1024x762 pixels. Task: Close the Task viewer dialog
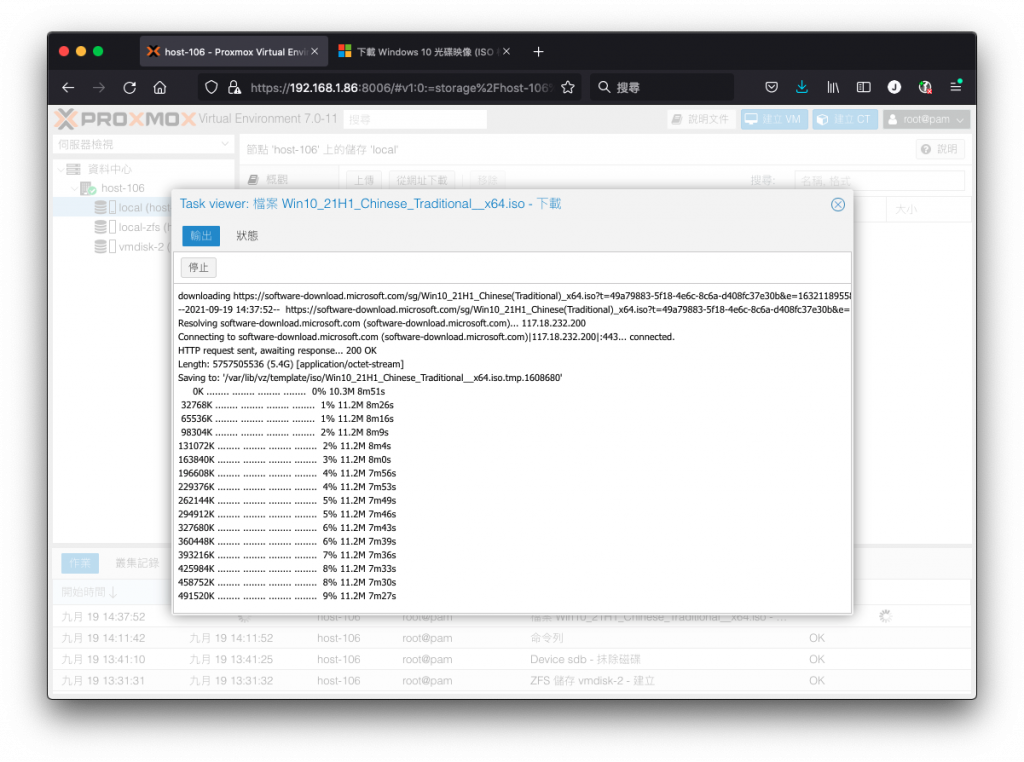pyautogui.click(x=838, y=204)
